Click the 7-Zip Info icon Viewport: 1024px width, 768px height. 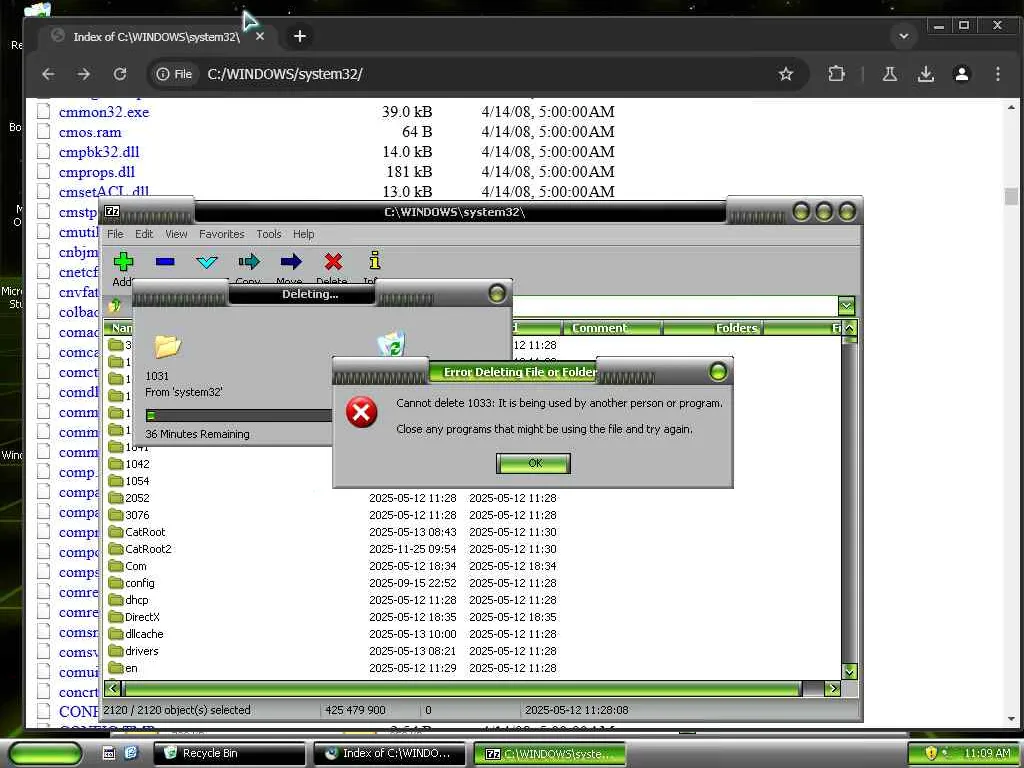tap(375, 261)
